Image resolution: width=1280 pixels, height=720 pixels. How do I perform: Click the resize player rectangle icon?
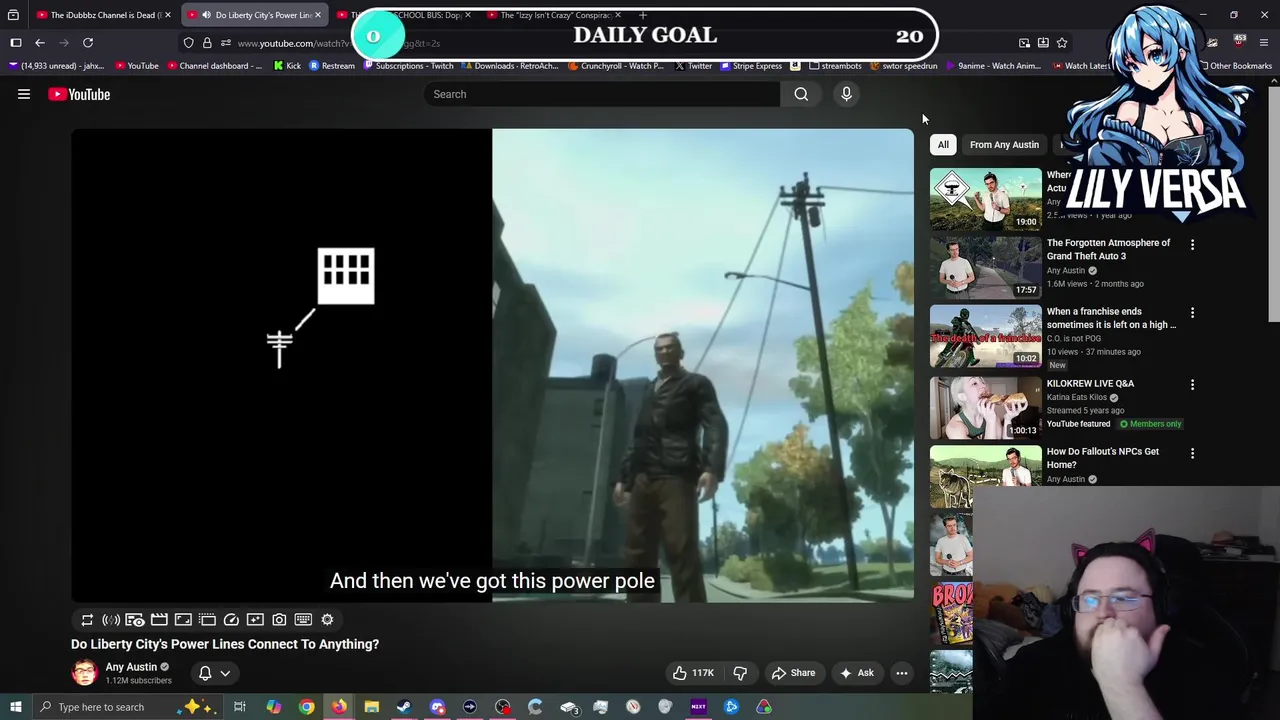tap(183, 620)
